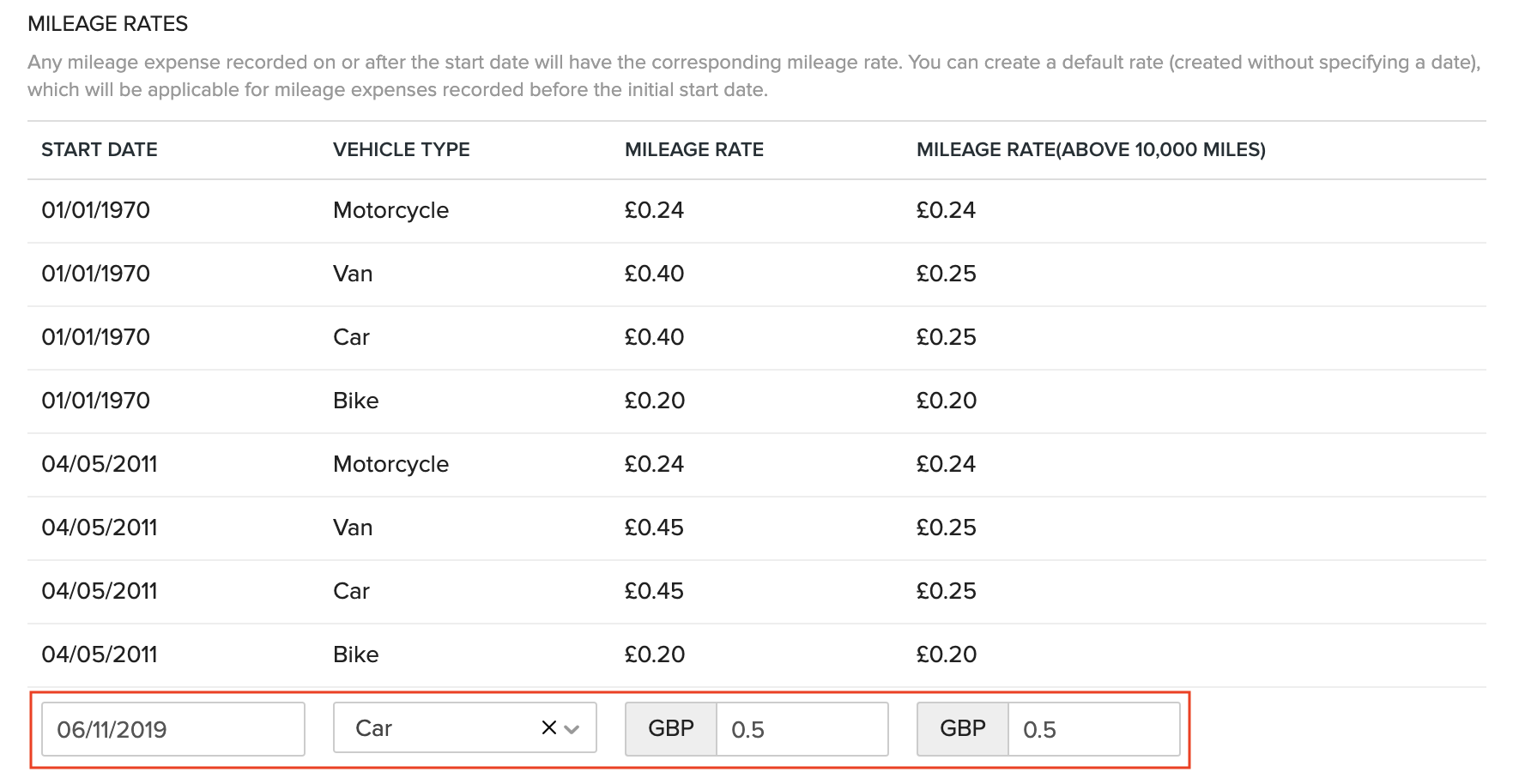The height and width of the screenshot is (784, 1519).
Task: Click the second GBP currency label
Action: click(x=962, y=729)
